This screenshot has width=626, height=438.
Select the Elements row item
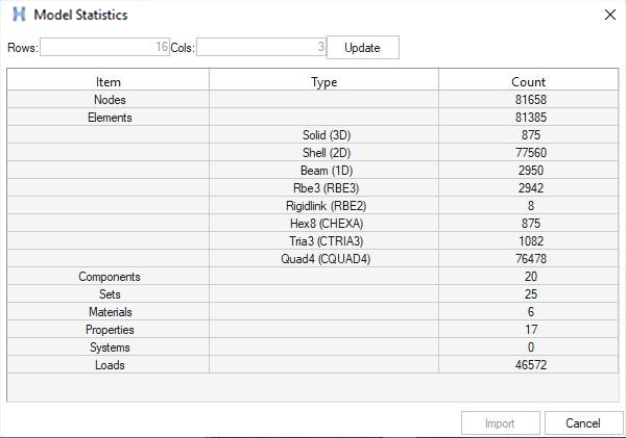click(108, 117)
